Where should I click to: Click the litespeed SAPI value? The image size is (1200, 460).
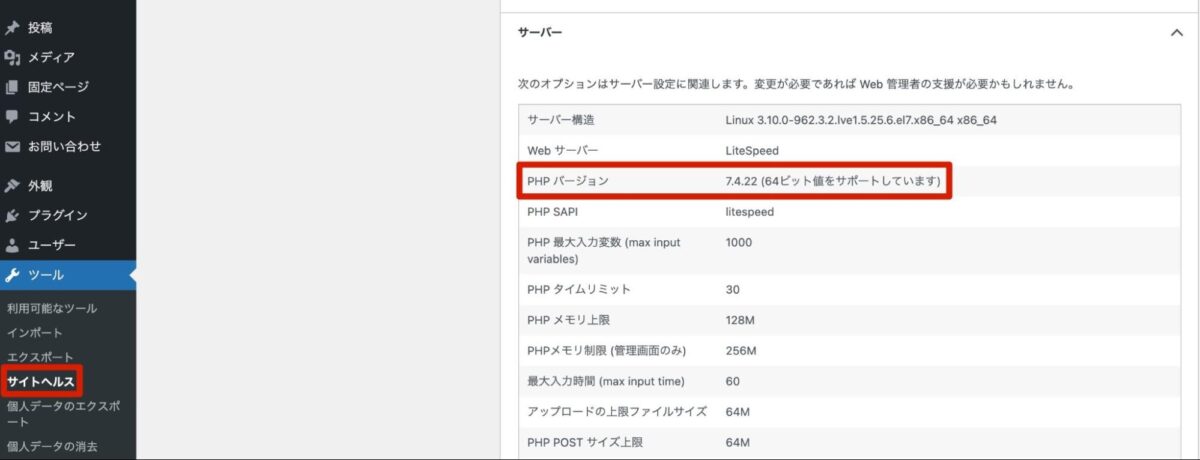tap(749, 212)
